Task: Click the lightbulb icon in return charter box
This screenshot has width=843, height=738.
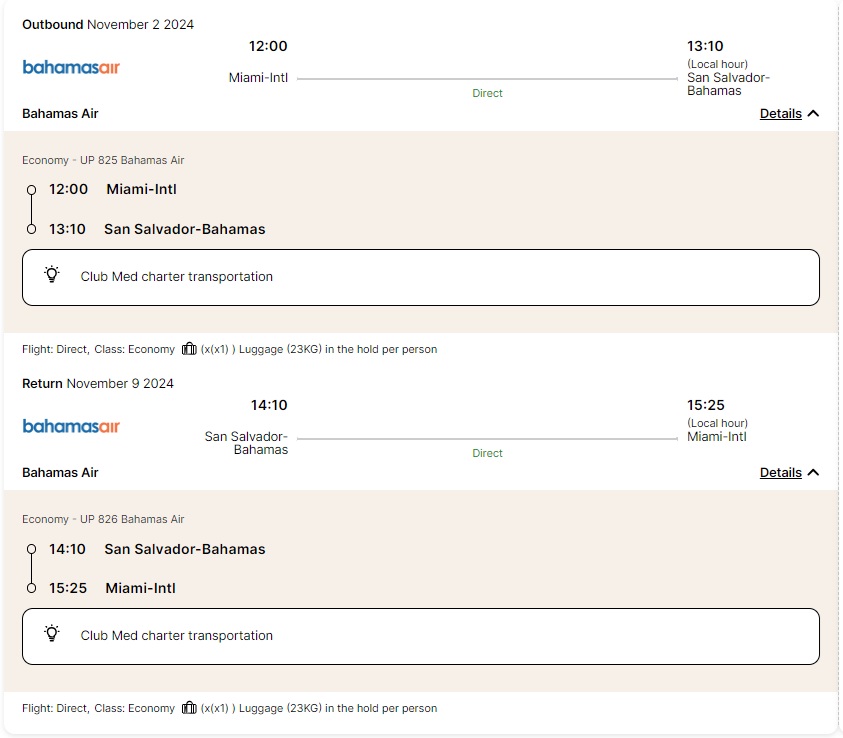Action: coord(52,634)
